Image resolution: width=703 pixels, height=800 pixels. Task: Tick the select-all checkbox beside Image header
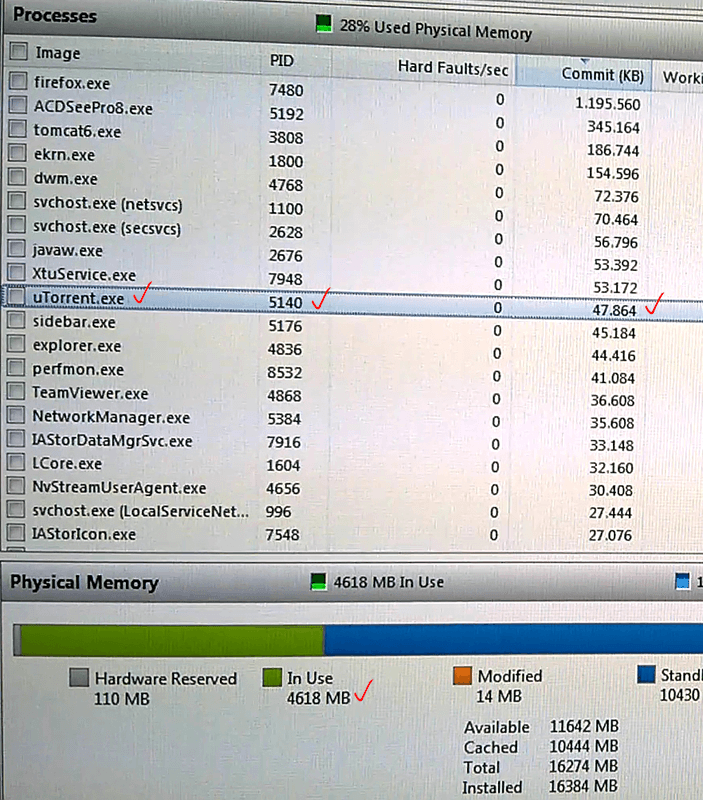(19, 51)
